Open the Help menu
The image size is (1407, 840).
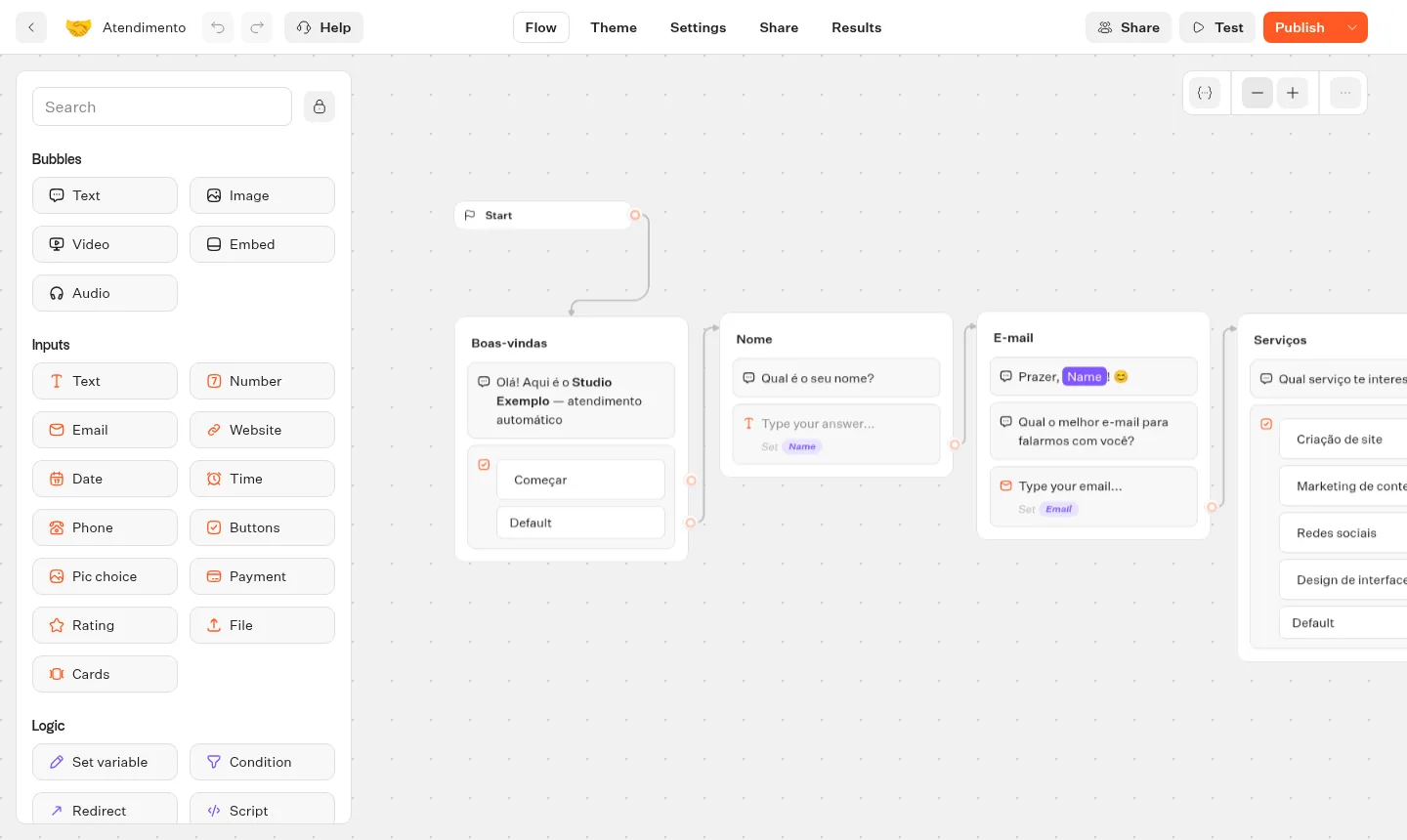(x=323, y=27)
